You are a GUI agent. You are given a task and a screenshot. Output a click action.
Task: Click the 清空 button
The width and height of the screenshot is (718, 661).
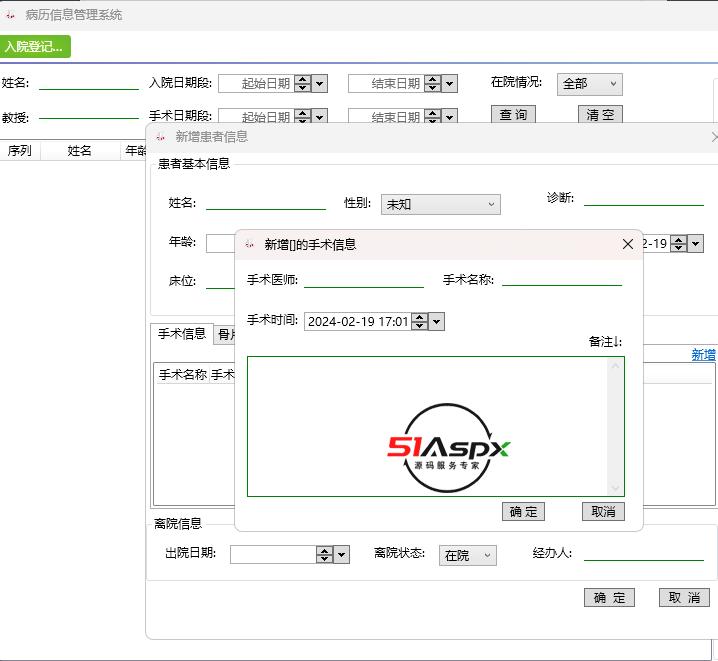pos(600,114)
